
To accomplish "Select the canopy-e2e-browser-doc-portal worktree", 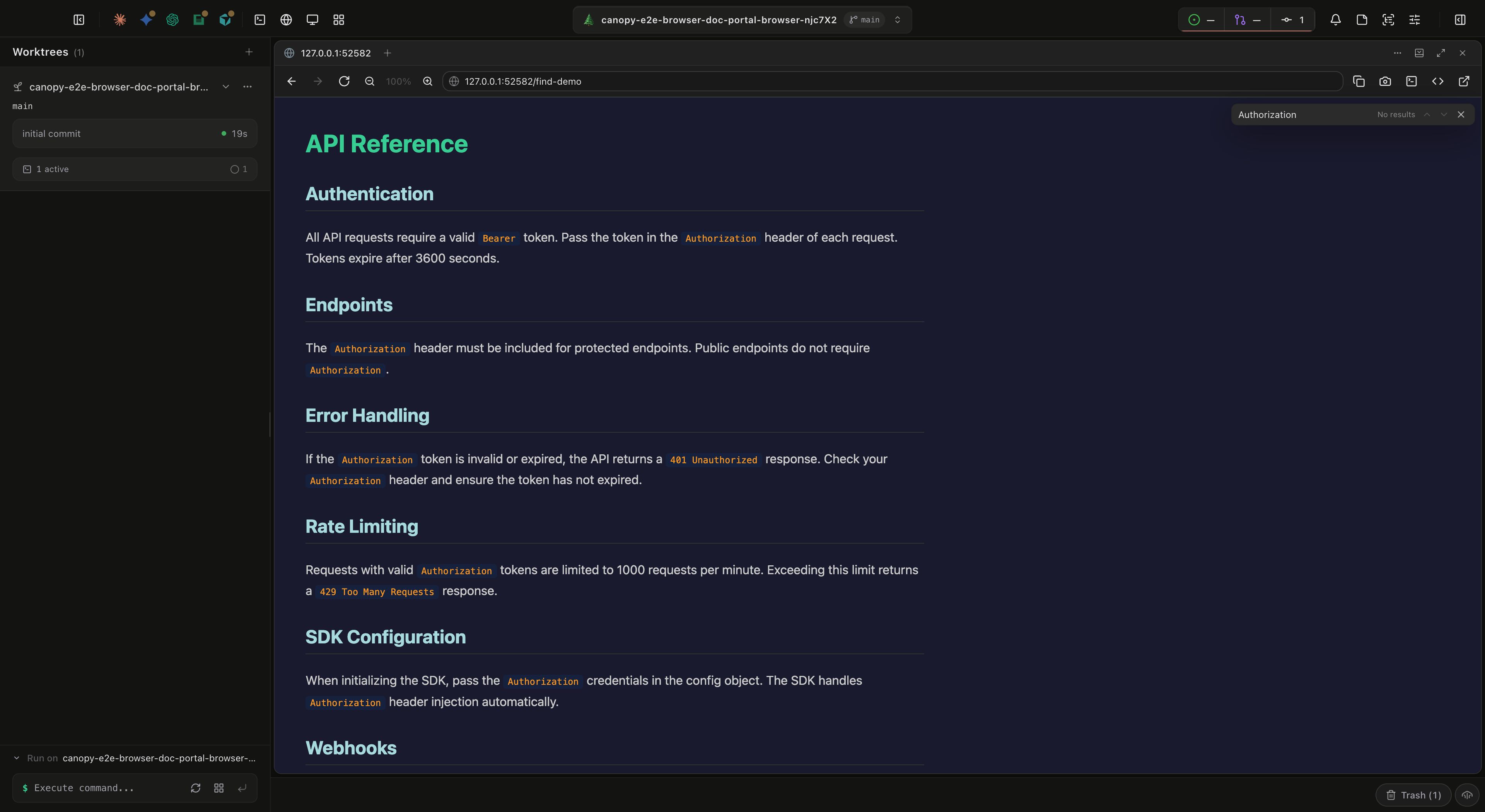I will point(118,87).
